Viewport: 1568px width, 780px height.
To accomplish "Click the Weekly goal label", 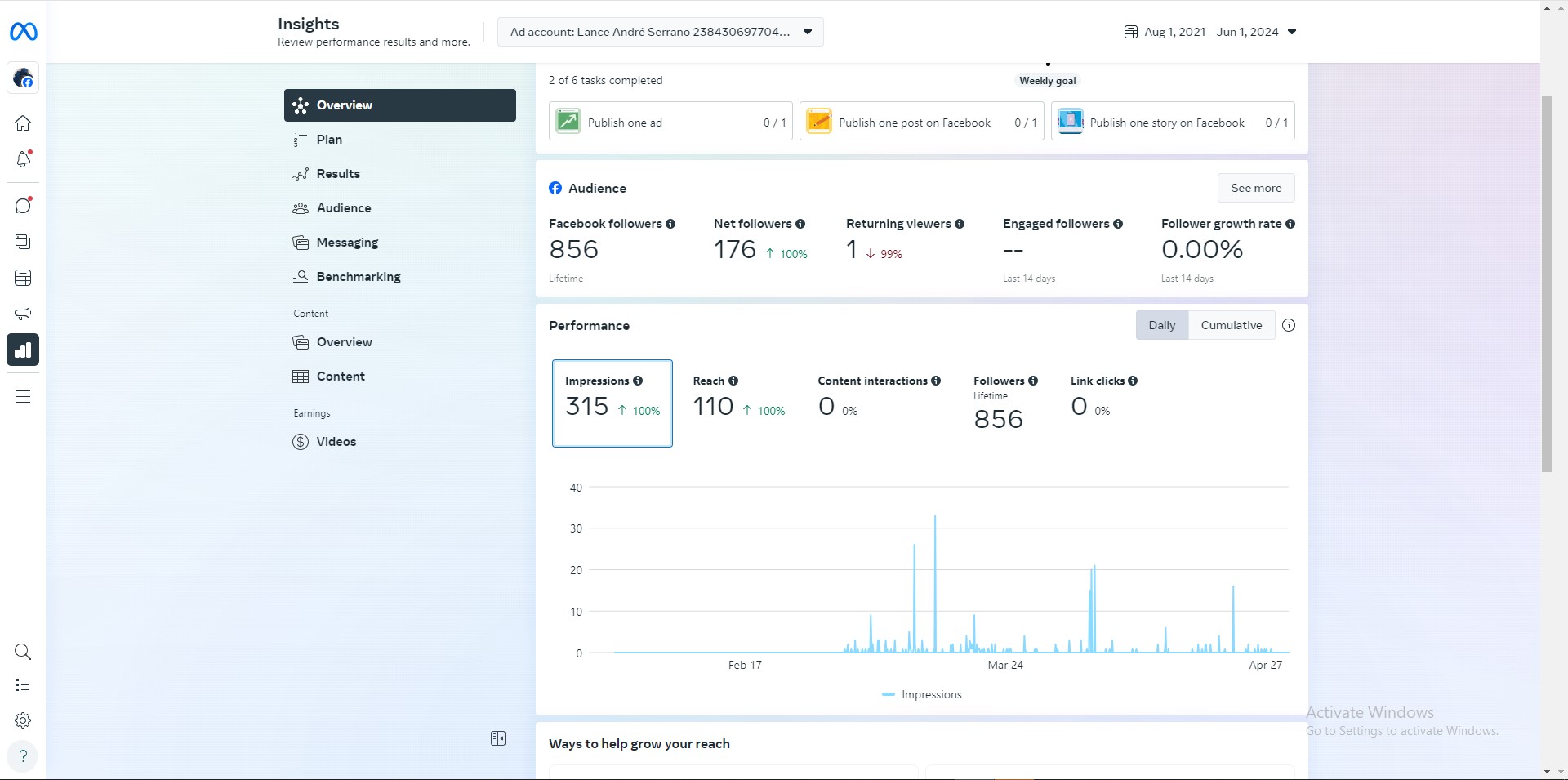I will 1048,81.
